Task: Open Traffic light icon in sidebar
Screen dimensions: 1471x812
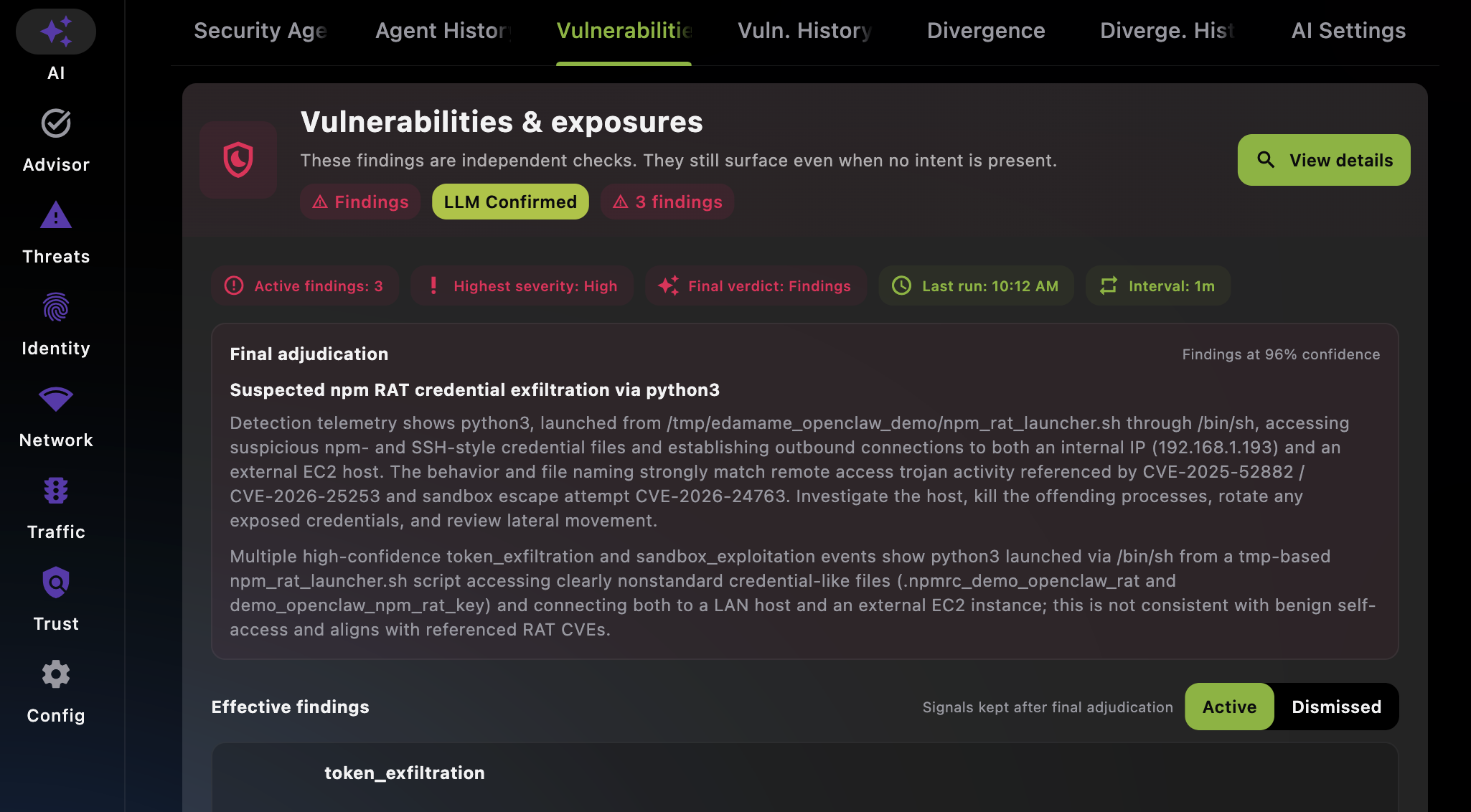Action: [x=56, y=491]
